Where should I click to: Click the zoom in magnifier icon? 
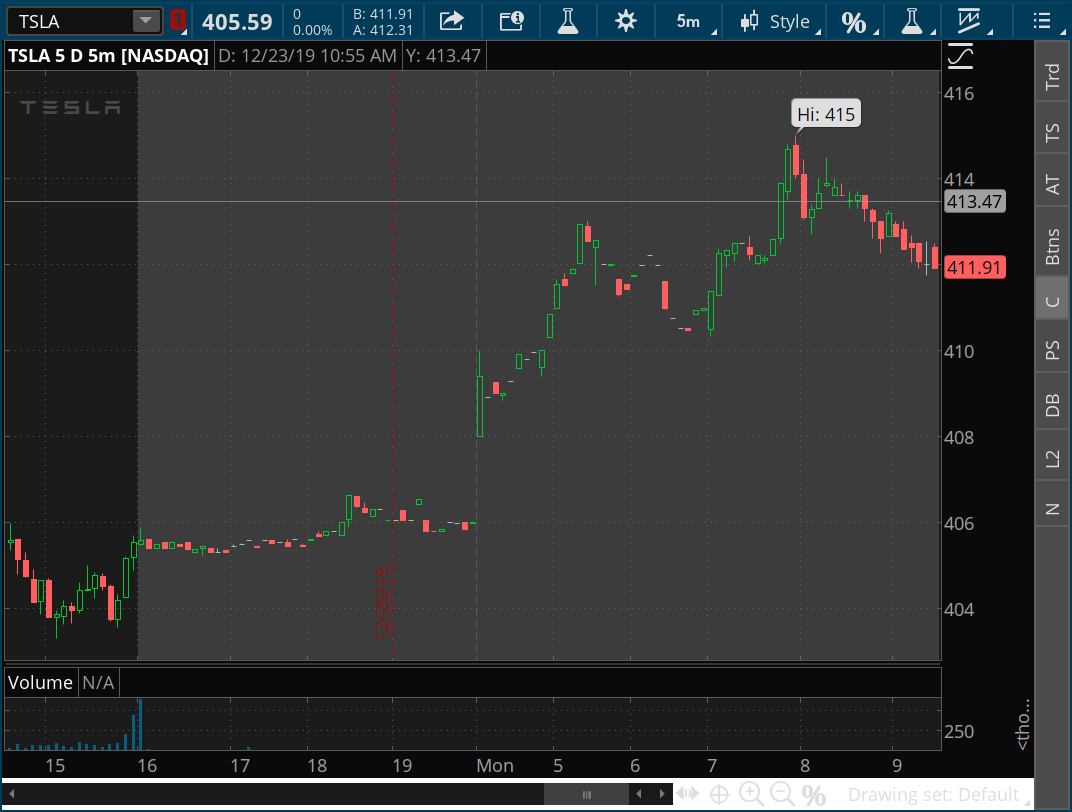point(751,794)
